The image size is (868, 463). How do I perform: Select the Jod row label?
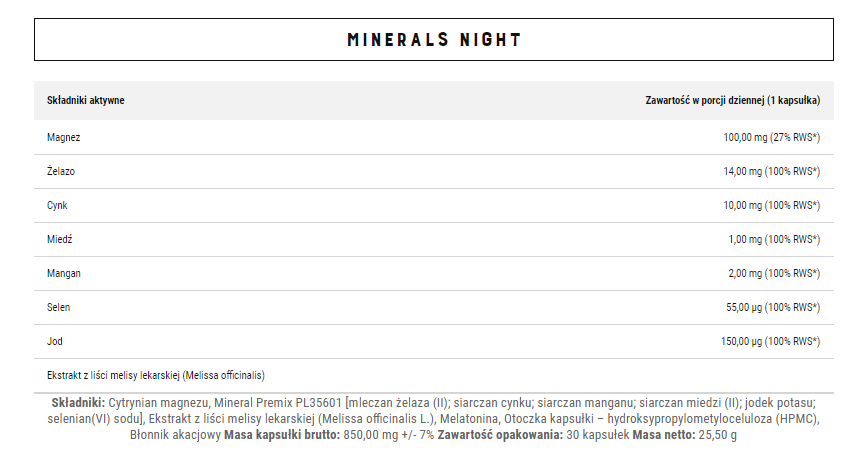[x=55, y=341]
